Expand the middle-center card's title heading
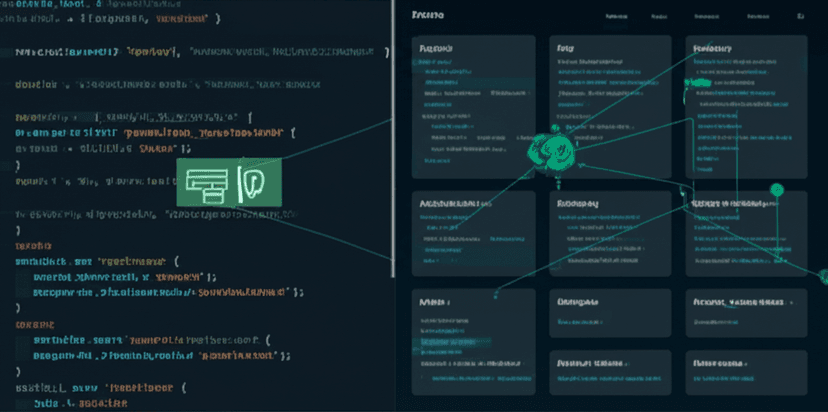The image size is (828, 412). [x=578, y=202]
